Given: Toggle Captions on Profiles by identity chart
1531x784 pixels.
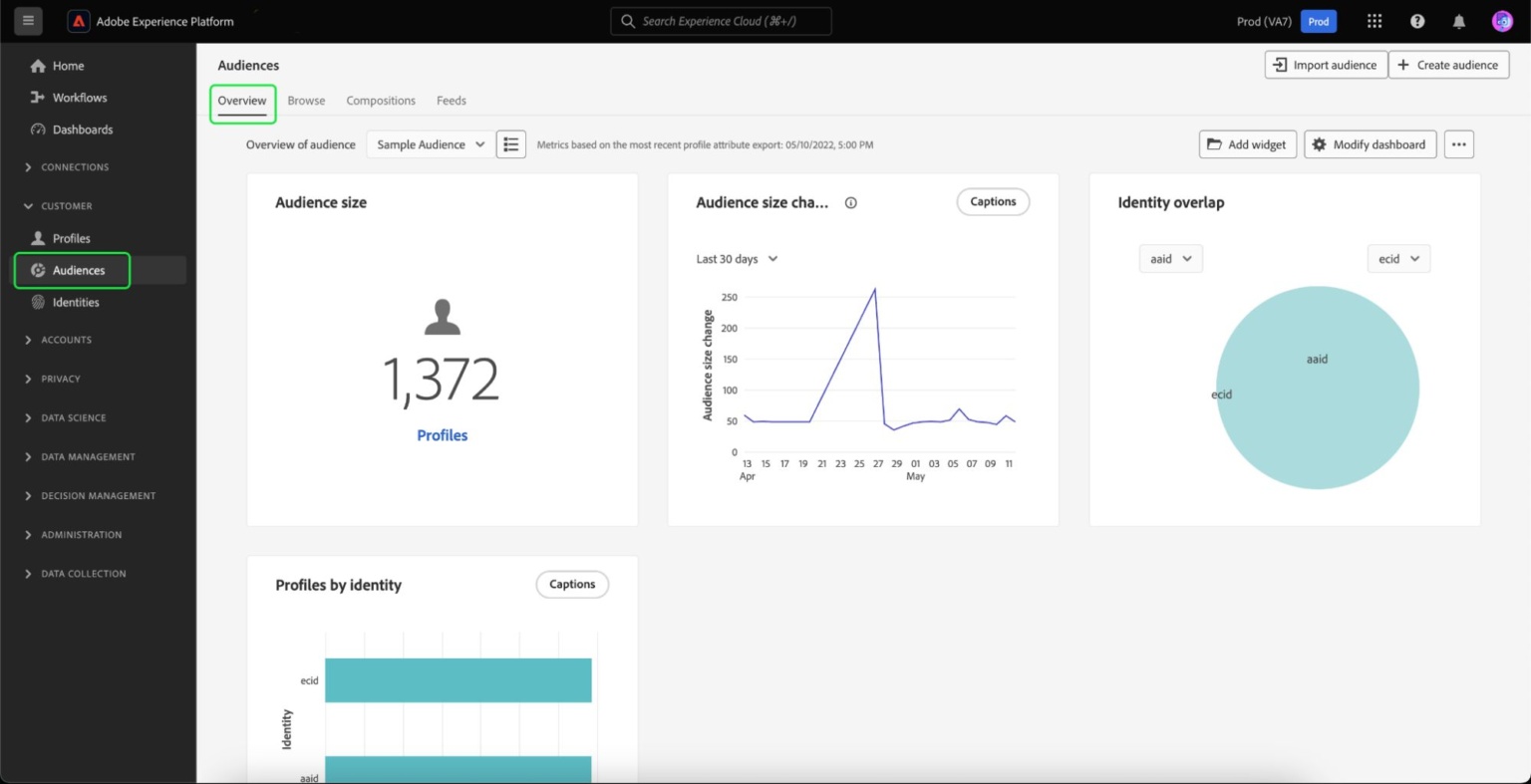Looking at the screenshot, I should click(571, 584).
